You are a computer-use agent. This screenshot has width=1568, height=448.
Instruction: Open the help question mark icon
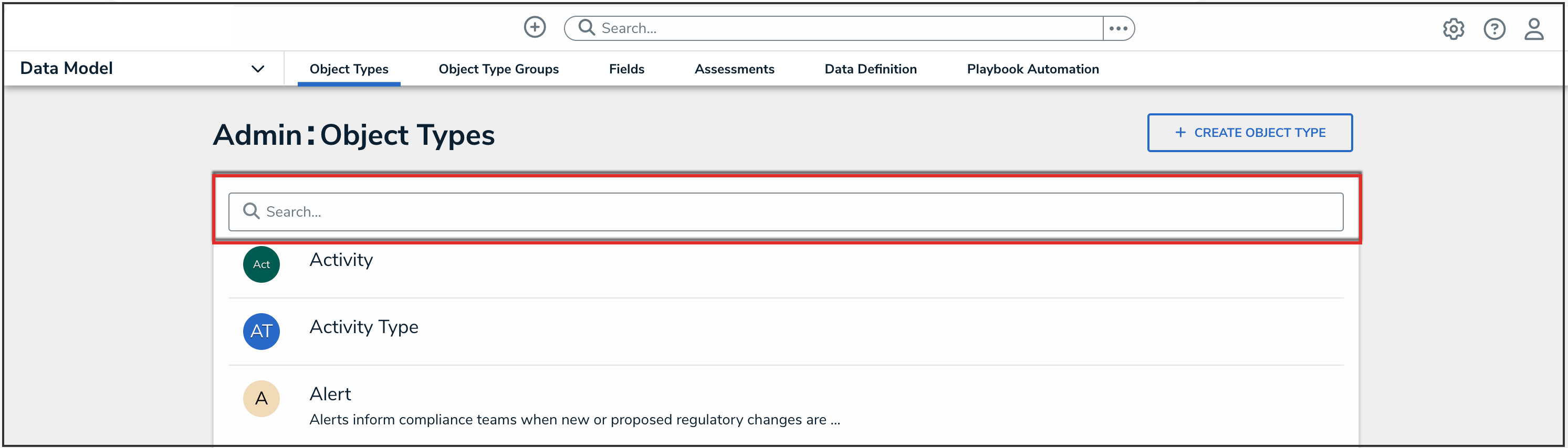1494,28
